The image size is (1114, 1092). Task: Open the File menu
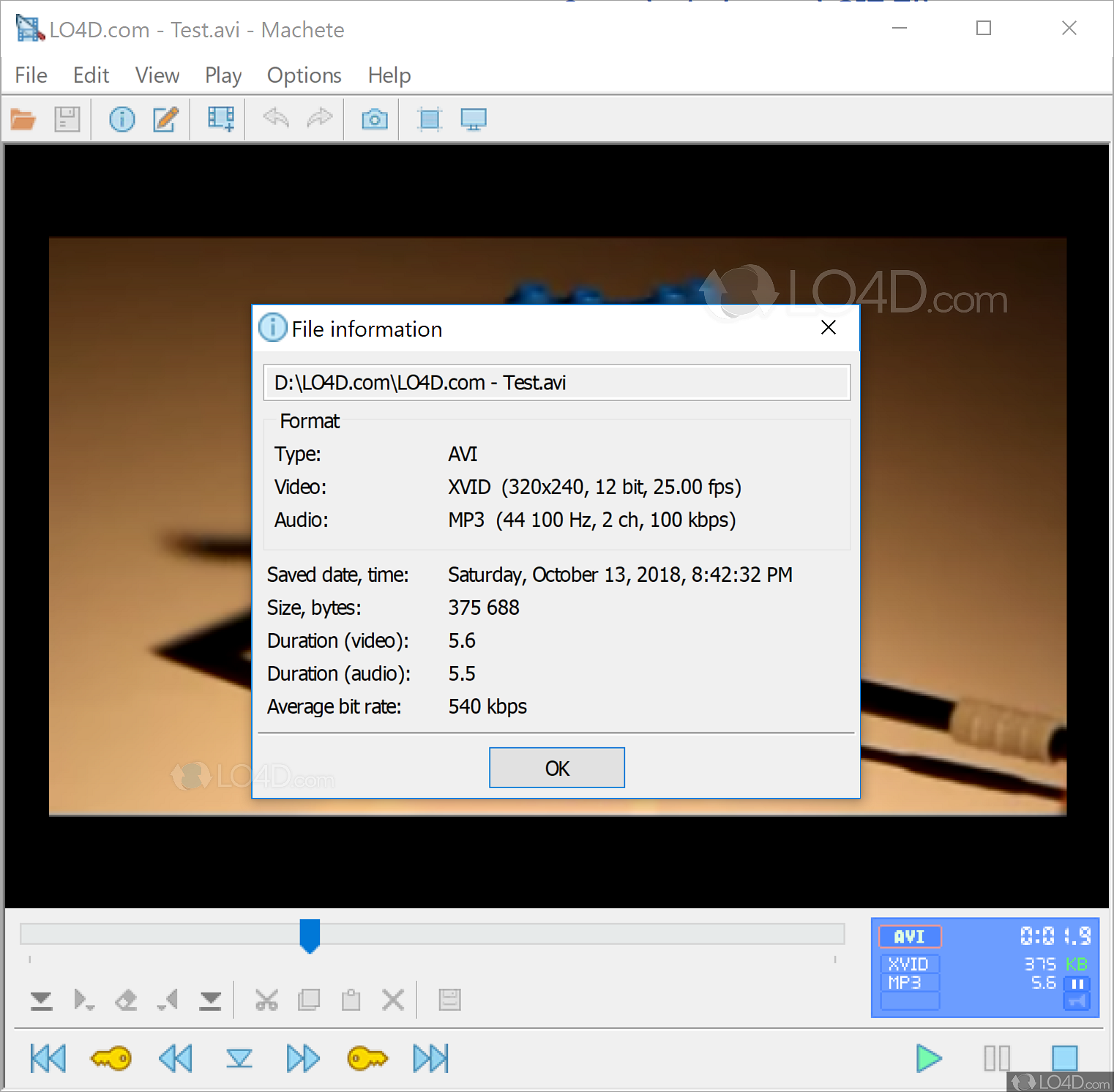pyautogui.click(x=30, y=75)
